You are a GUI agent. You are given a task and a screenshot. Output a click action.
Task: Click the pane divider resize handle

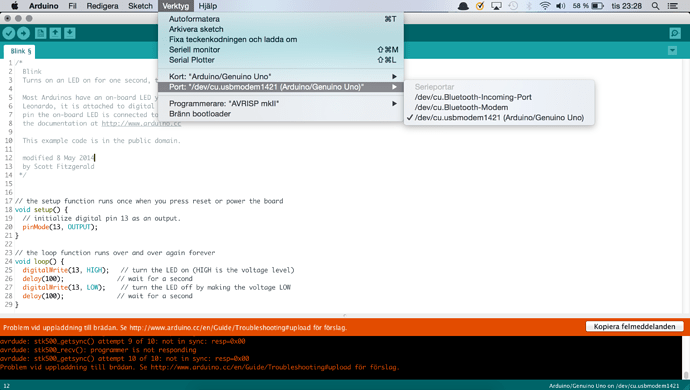345,316
